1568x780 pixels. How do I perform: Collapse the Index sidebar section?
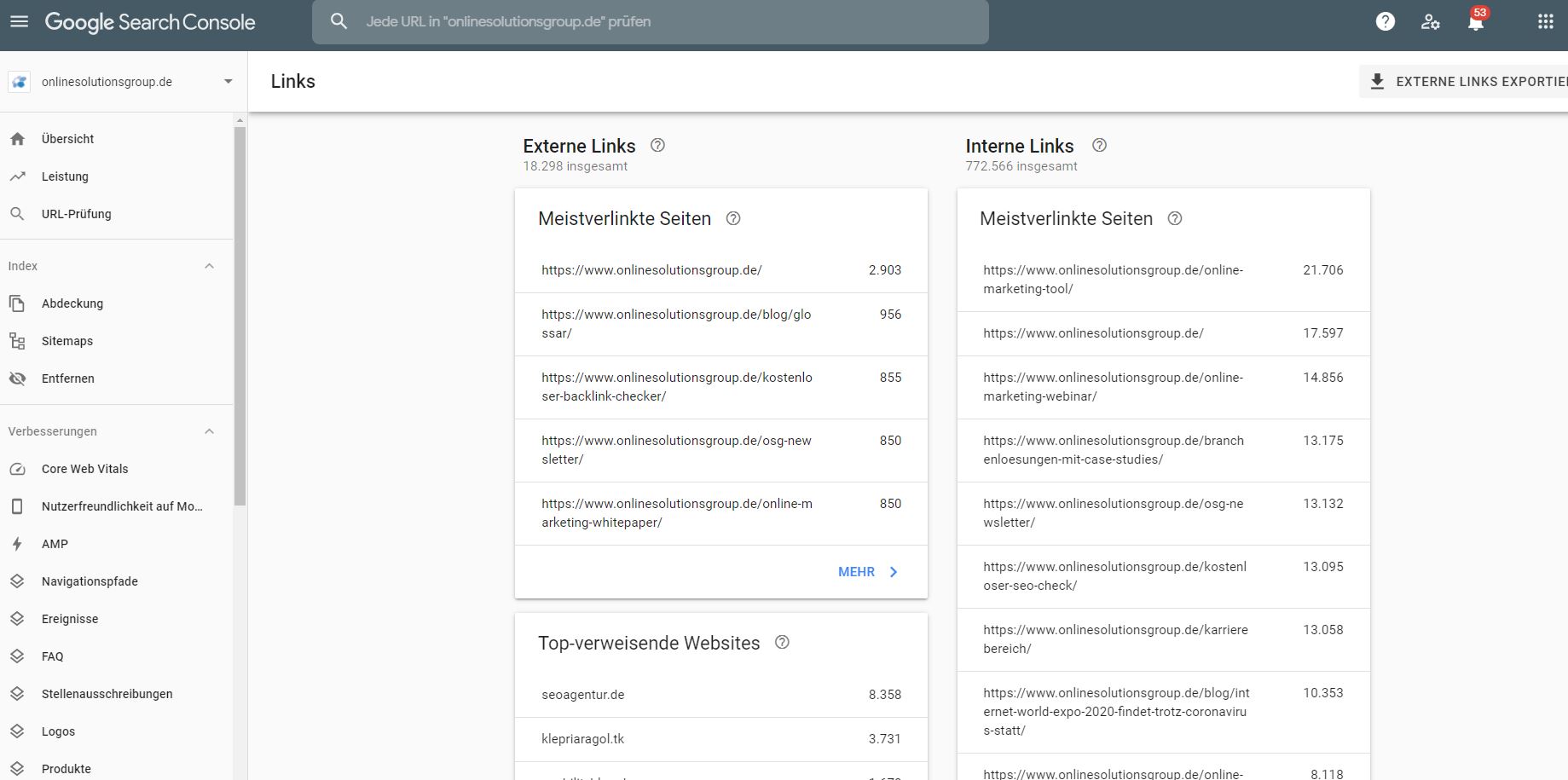coord(209,266)
